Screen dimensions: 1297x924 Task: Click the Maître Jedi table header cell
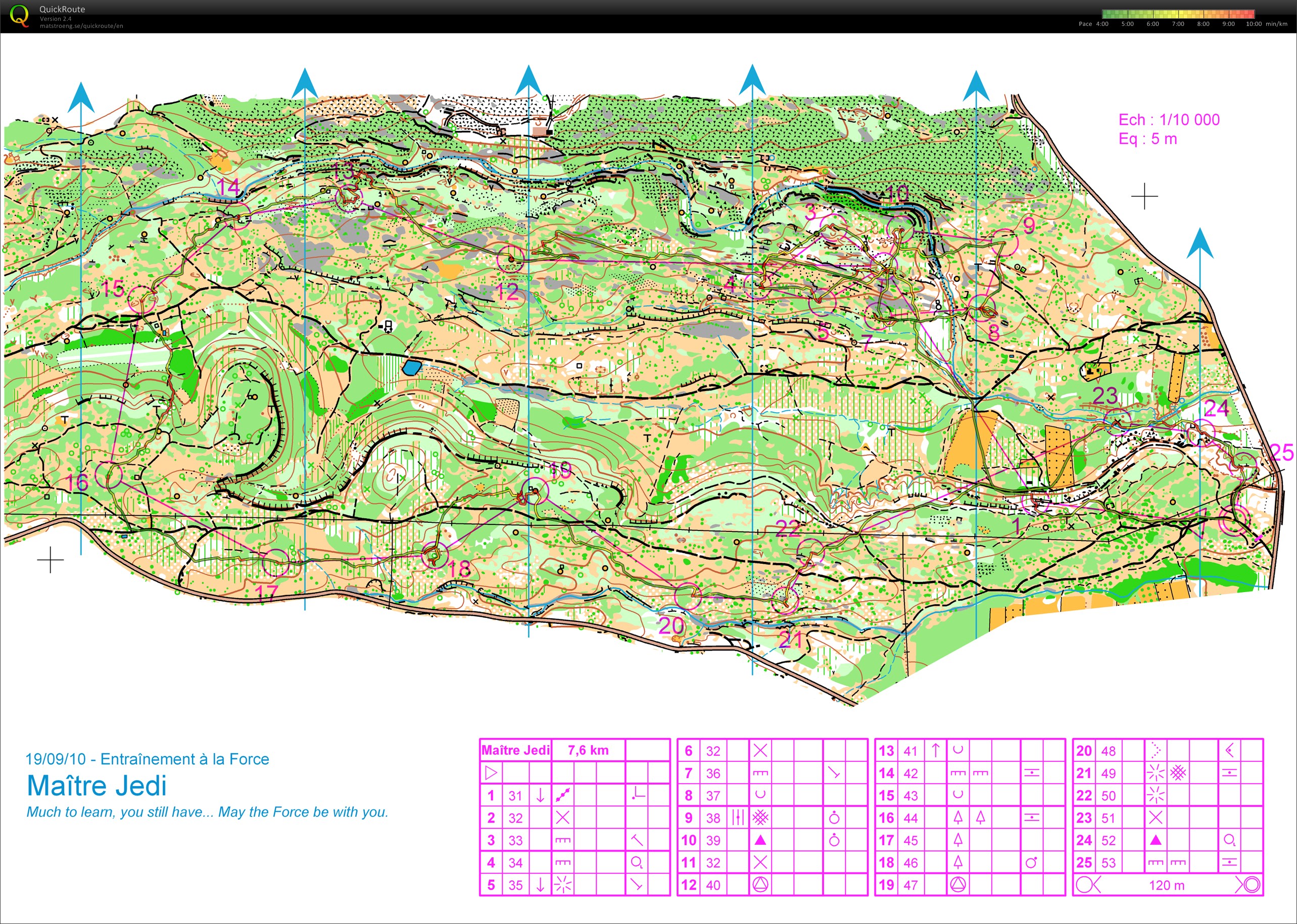pyautogui.click(x=515, y=750)
